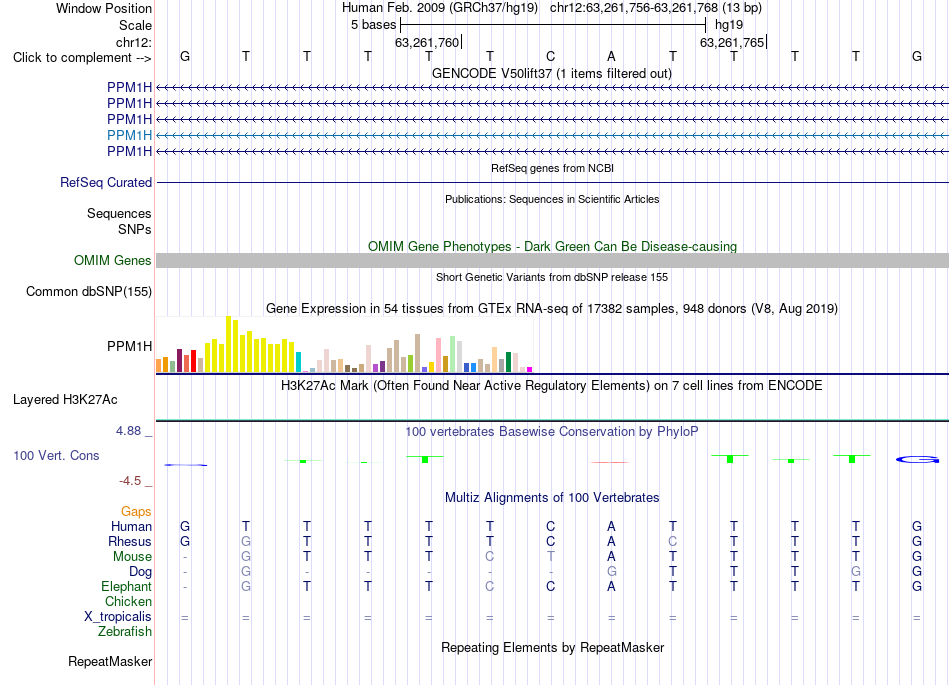Click the SNPs track label

click(x=135, y=230)
